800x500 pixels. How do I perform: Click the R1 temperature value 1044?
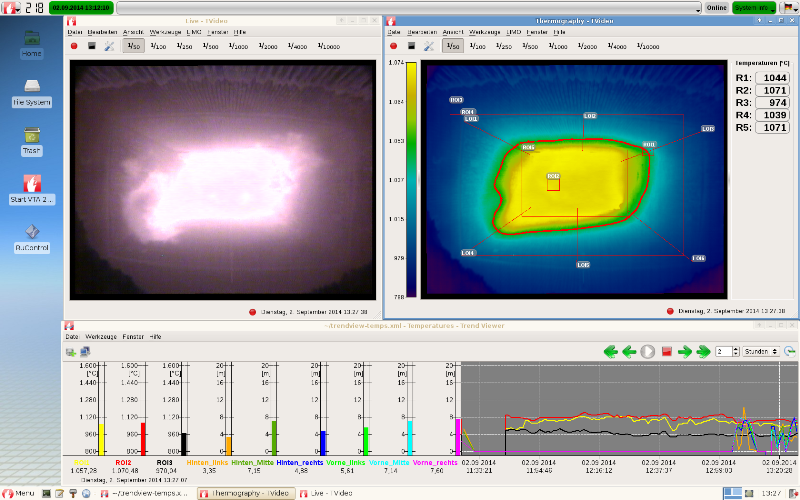click(772, 78)
